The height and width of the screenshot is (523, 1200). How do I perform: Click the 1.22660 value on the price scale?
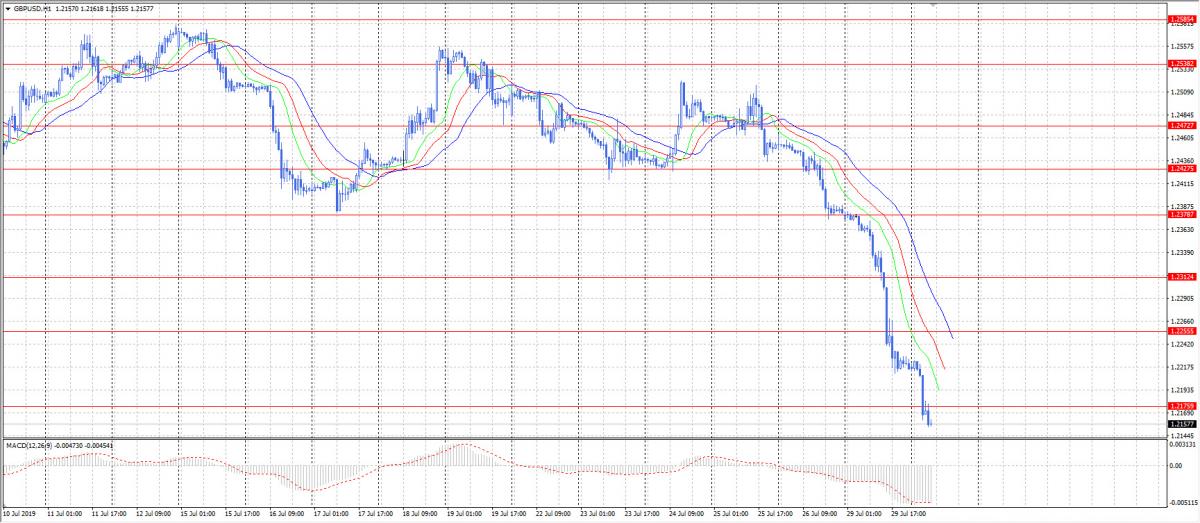[1182, 322]
